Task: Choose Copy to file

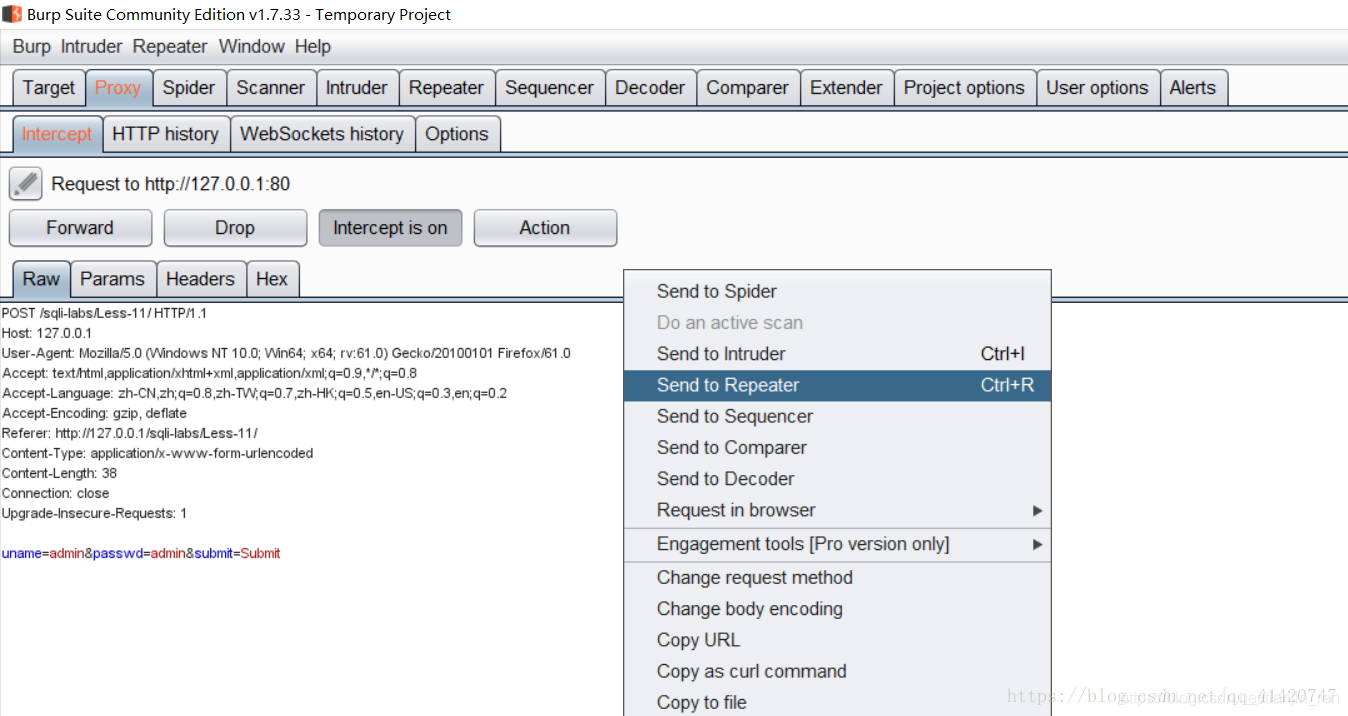Action: point(837,702)
